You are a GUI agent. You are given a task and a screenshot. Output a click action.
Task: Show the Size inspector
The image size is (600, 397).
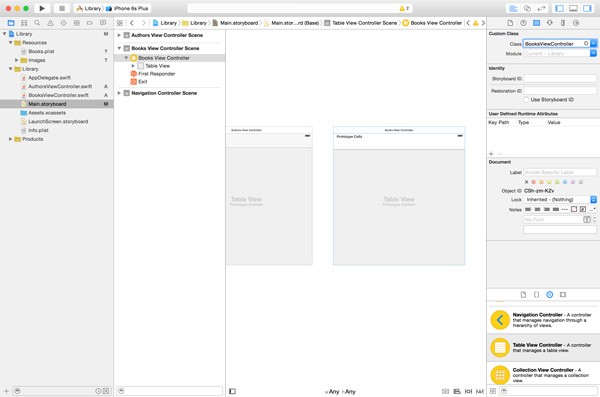point(562,23)
